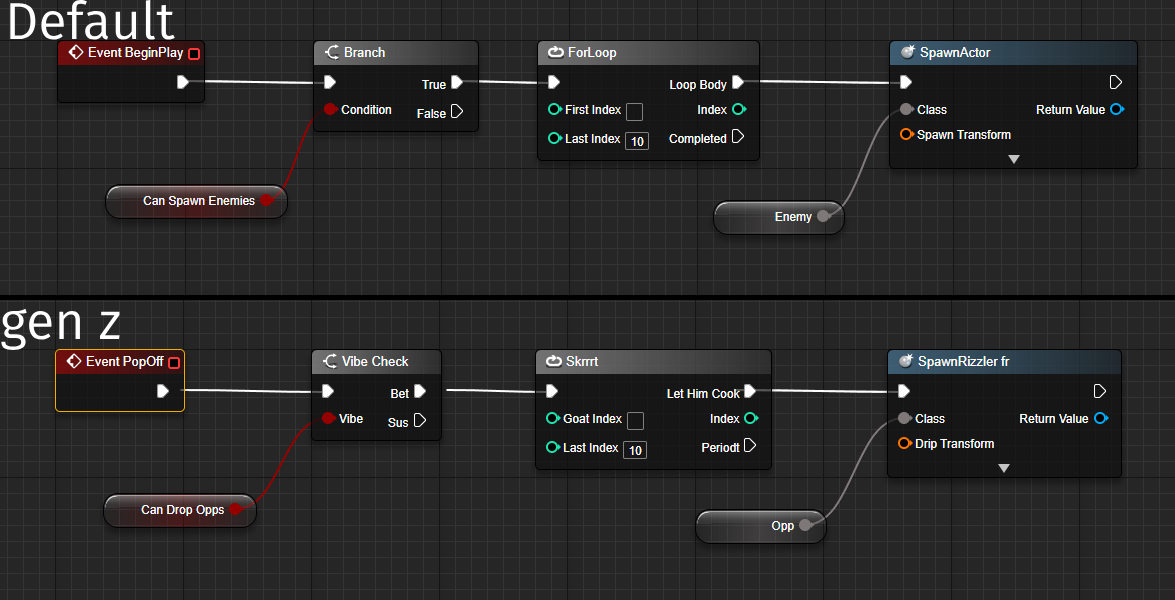The width and height of the screenshot is (1175, 600).
Task: Toggle the red debug square on Event PopOff
Action: coord(174,361)
